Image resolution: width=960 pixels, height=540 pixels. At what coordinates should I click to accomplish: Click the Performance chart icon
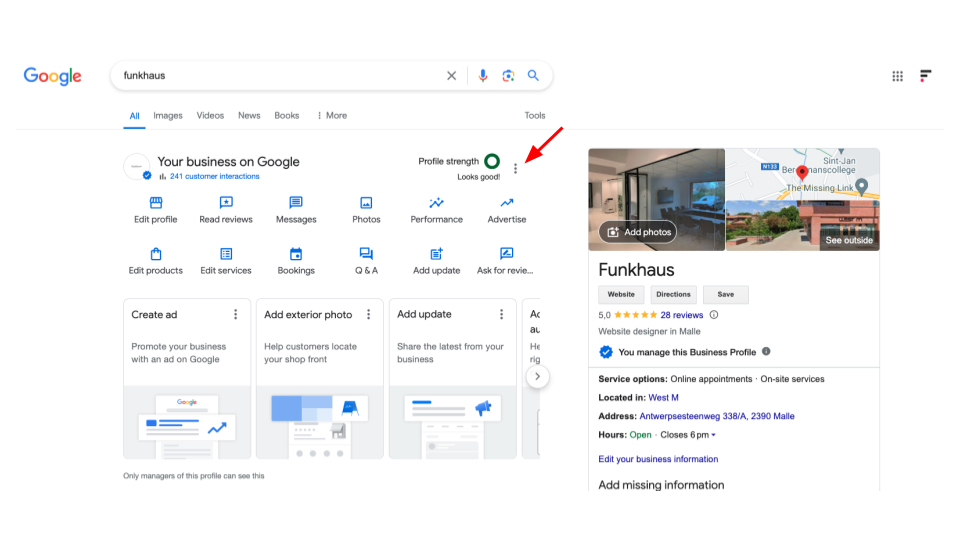(x=436, y=203)
